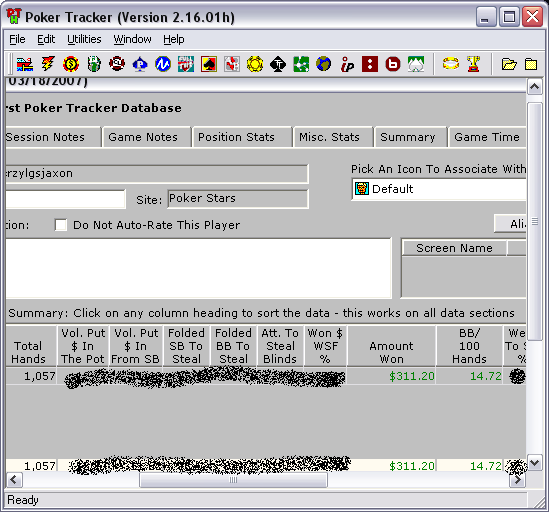Click the lightning bolt toolbar icon
Image resolution: width=549 pixels, height=512 pixels.
click(48, 64)
